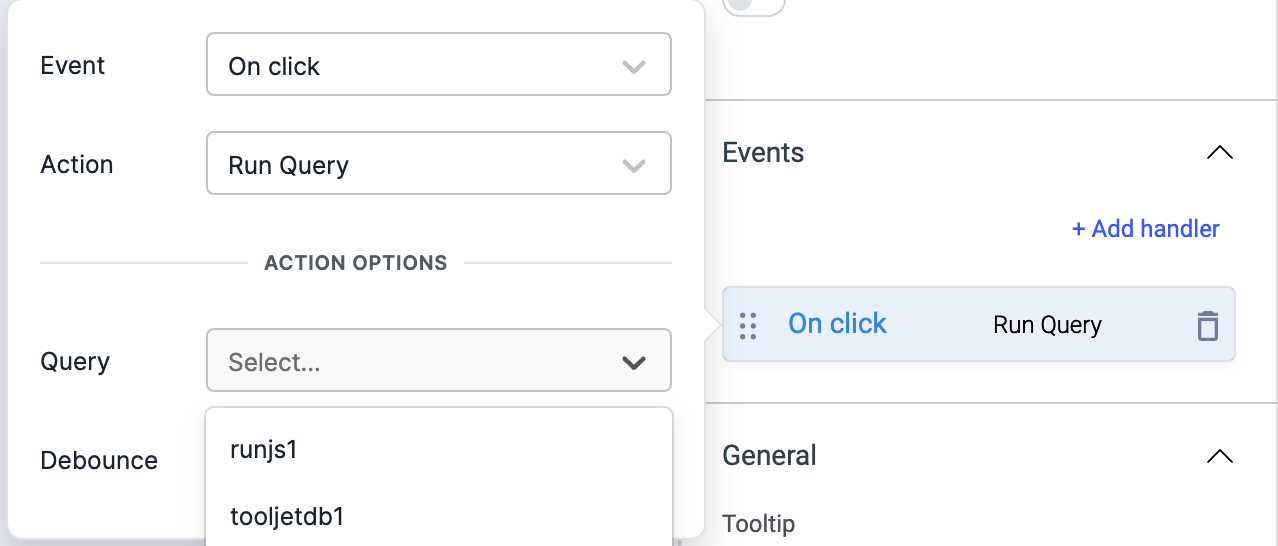This screenshot has width=1278, height=546.
Task: Delete the On click event handler
Action: tap(1207, 325)
